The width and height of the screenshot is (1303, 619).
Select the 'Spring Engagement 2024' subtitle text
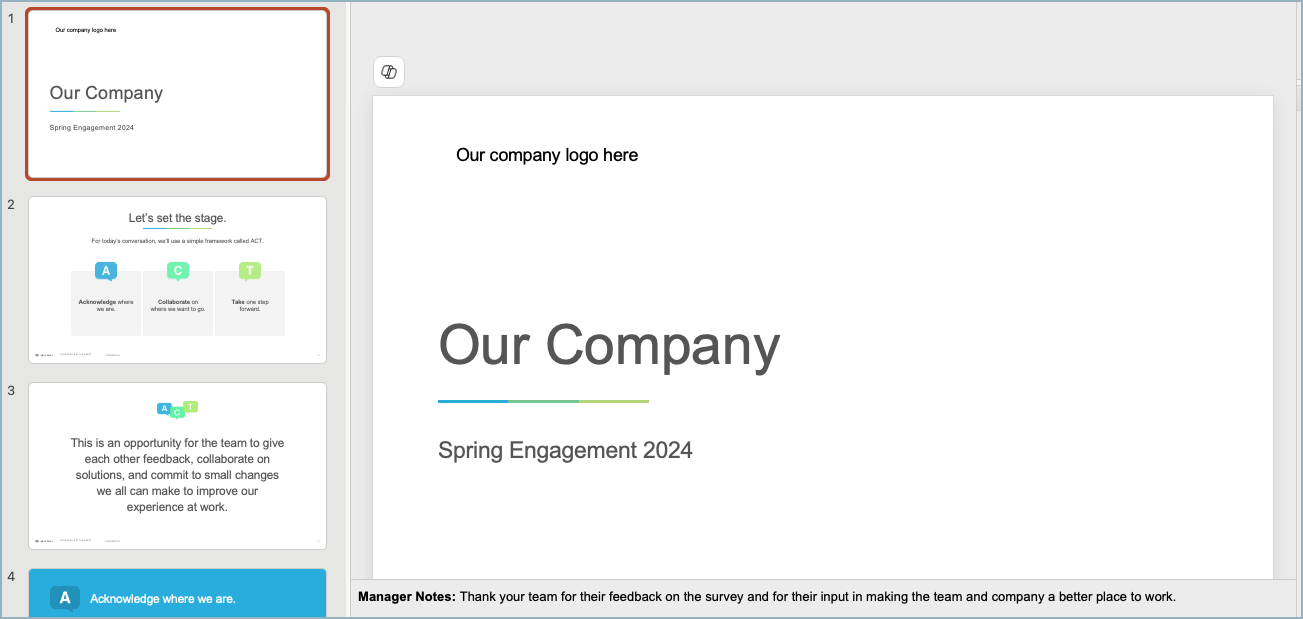pyautogui.click(x=564, y=450)
